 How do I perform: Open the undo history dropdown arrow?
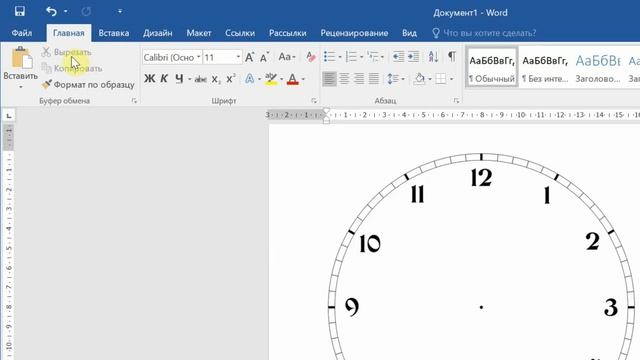click(66, 11)
